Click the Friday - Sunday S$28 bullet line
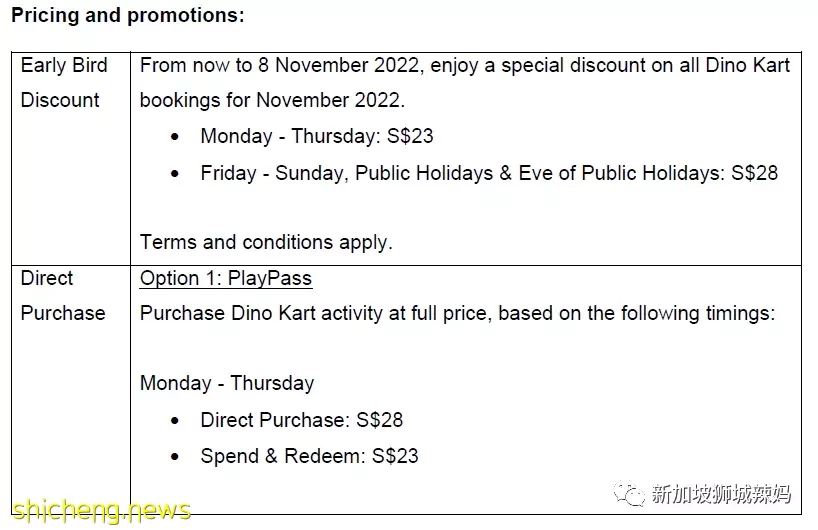818x530 pixels. 489,173
